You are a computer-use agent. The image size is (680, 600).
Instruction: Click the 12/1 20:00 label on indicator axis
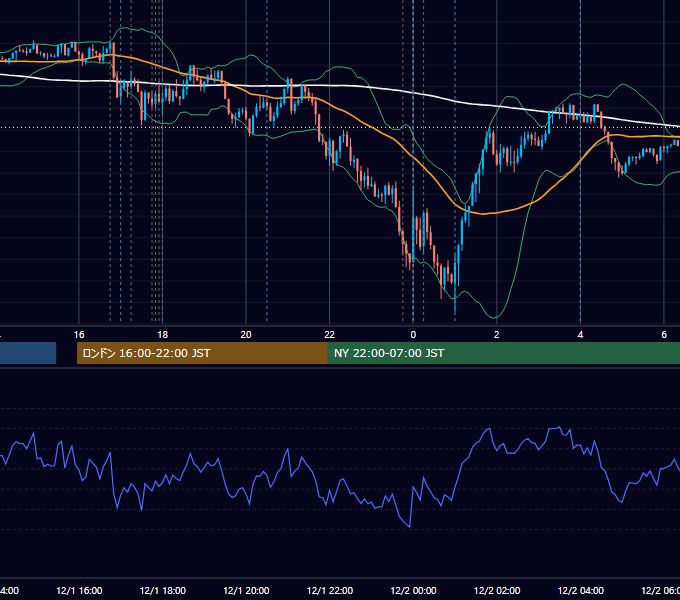point(246,590)
